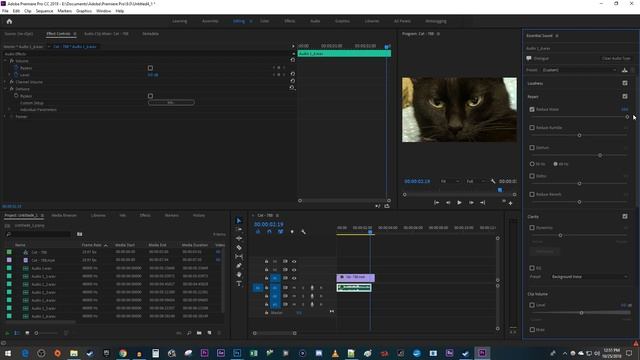
Task: Open the Home screen icon
Action: pos(9,21)
